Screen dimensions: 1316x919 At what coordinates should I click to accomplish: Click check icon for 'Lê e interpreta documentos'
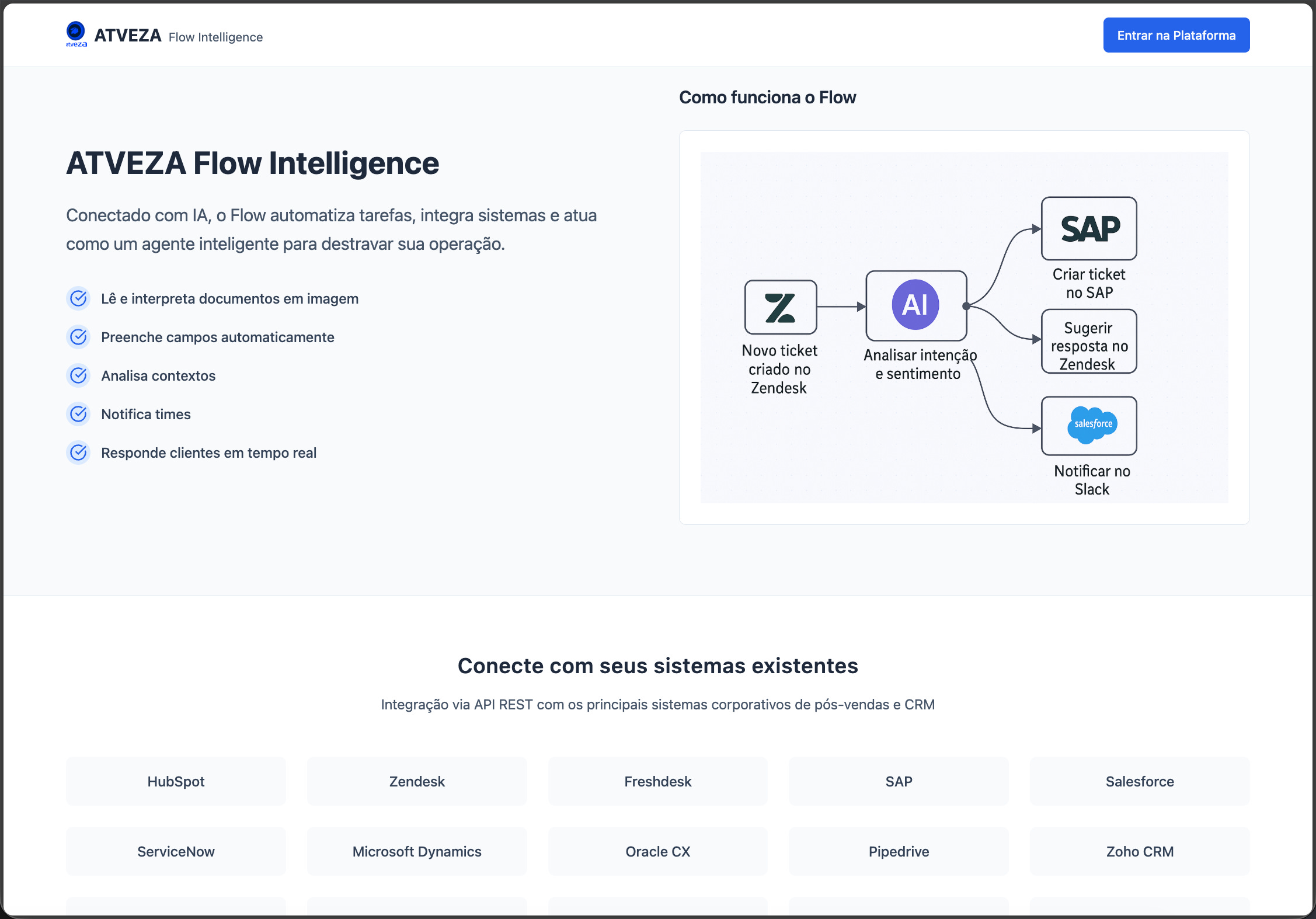78,298
